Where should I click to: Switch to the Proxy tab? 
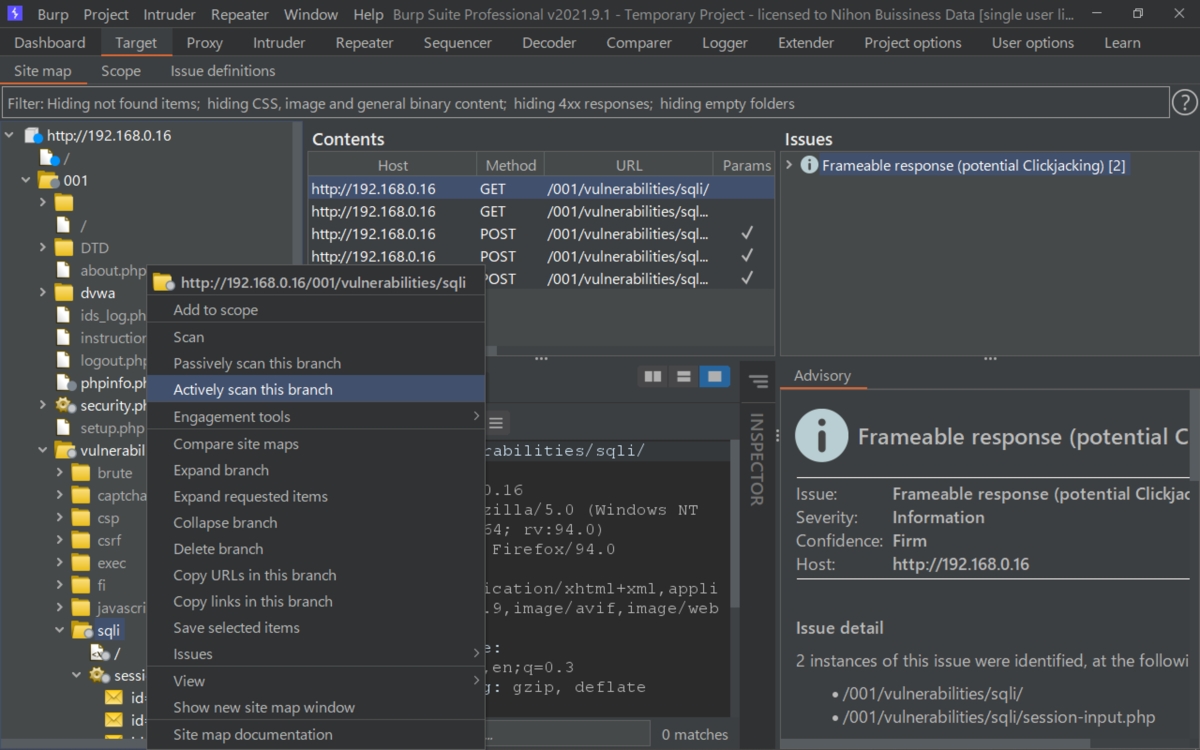[204, 43]
